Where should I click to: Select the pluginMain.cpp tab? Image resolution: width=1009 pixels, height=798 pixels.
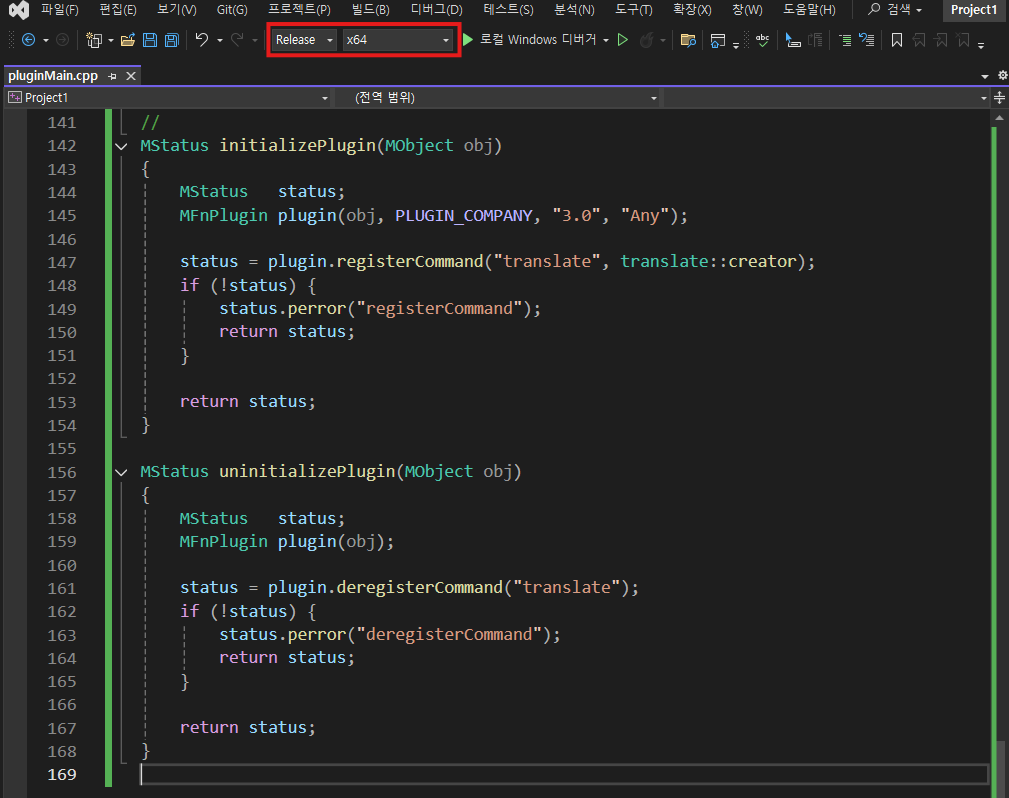(53, 76)
